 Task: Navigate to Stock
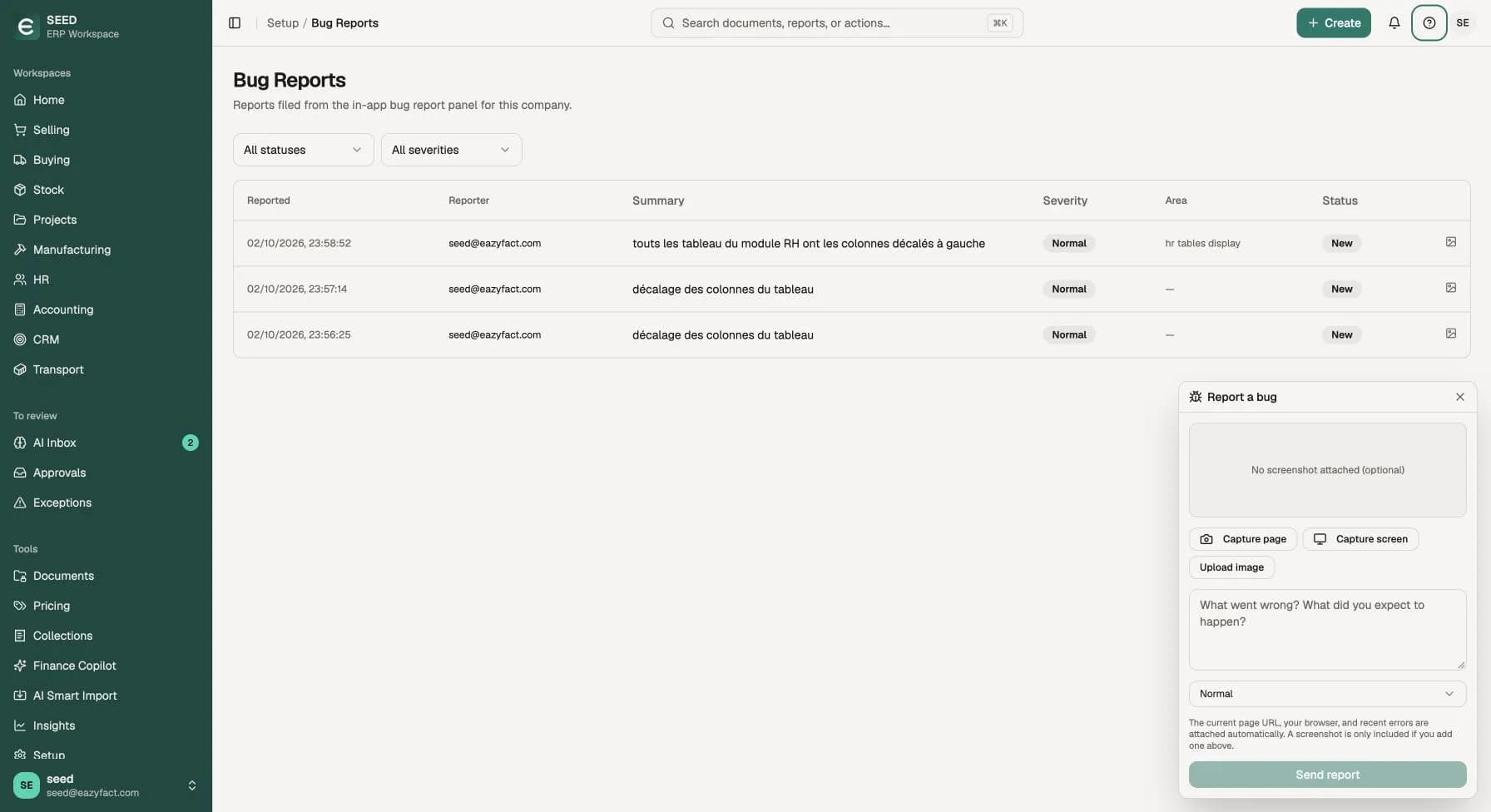pos(106,190)
